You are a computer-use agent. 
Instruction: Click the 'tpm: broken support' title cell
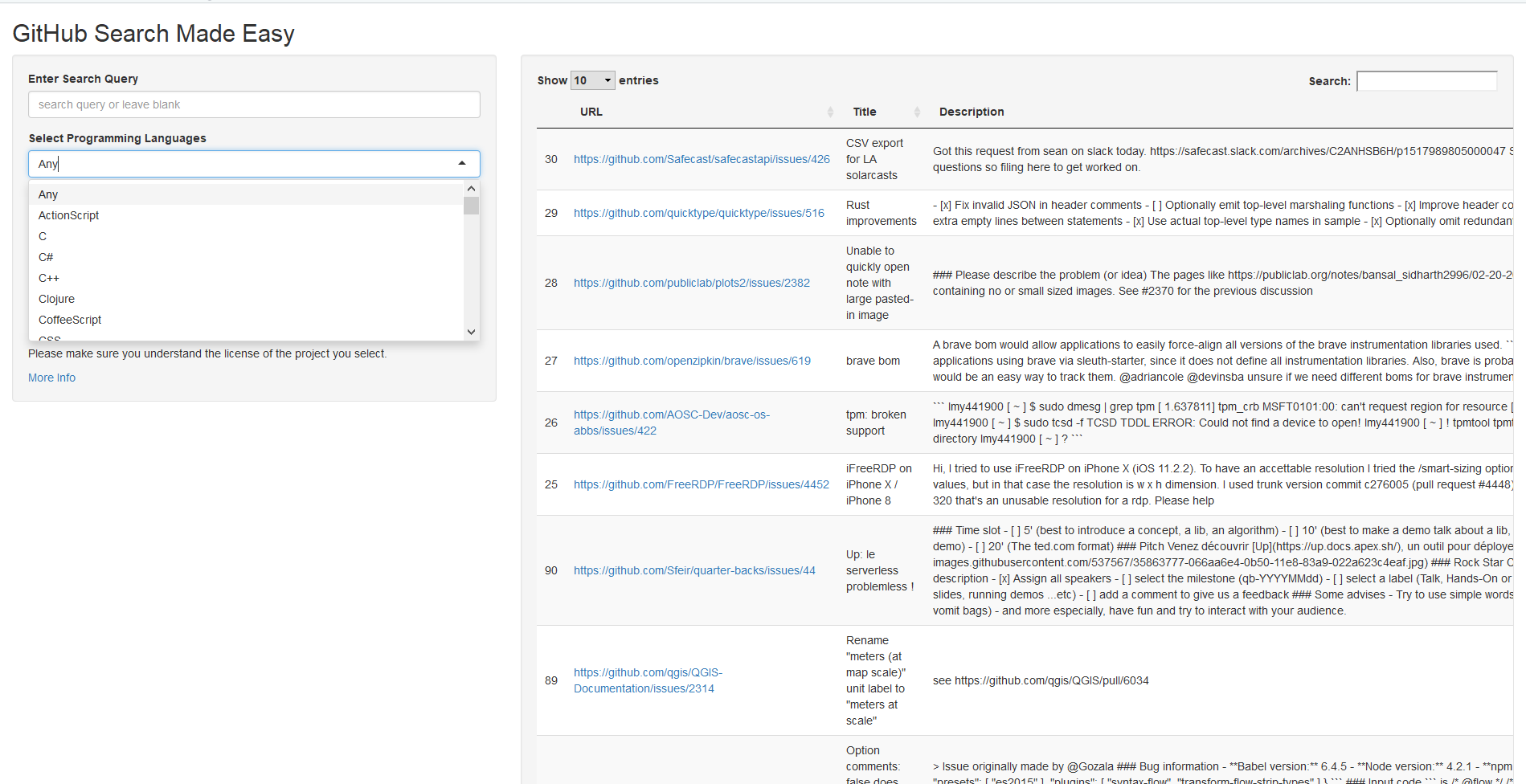(876, 423)
